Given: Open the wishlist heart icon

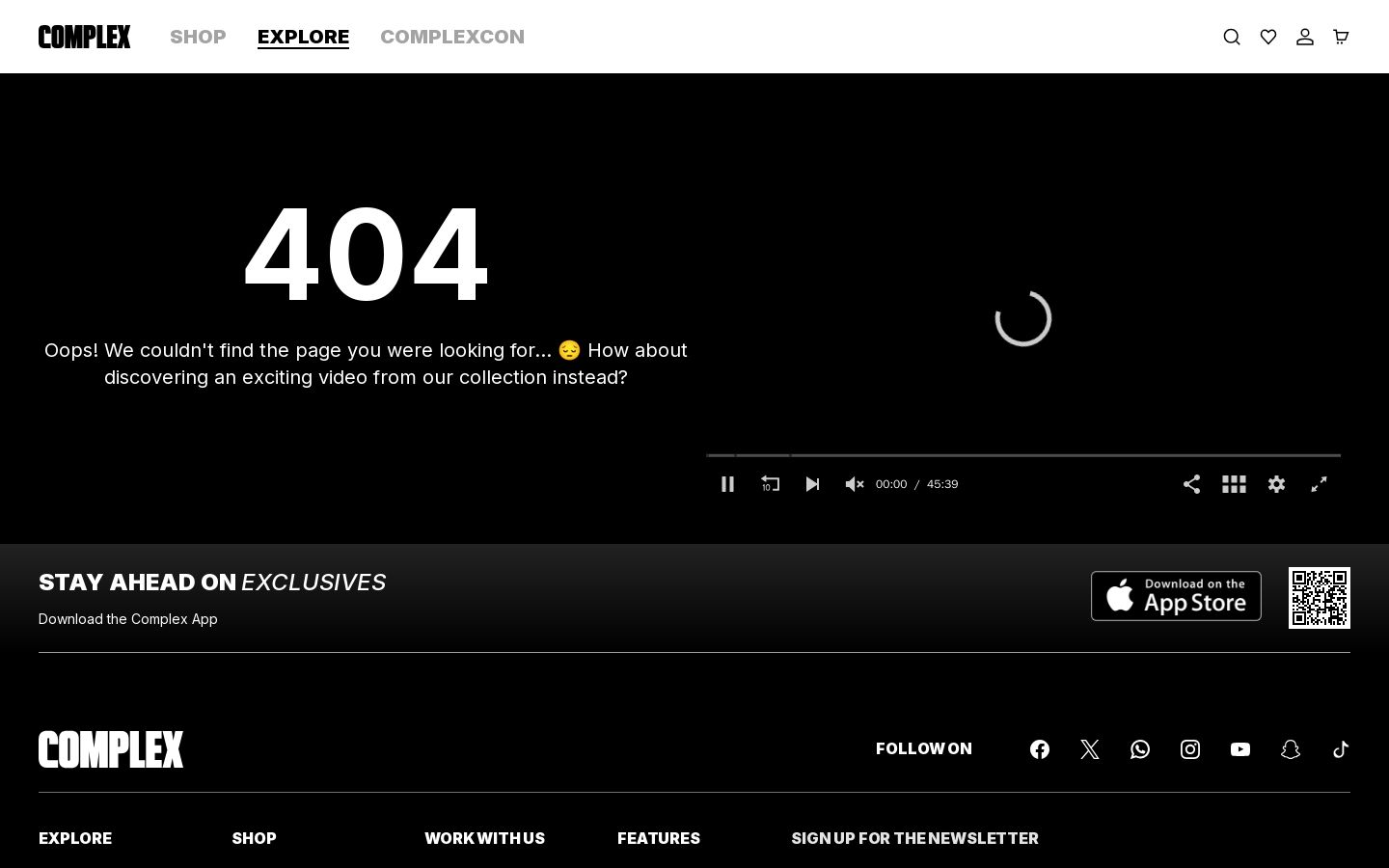Looking at the screenshot, I should [1268, 37].
